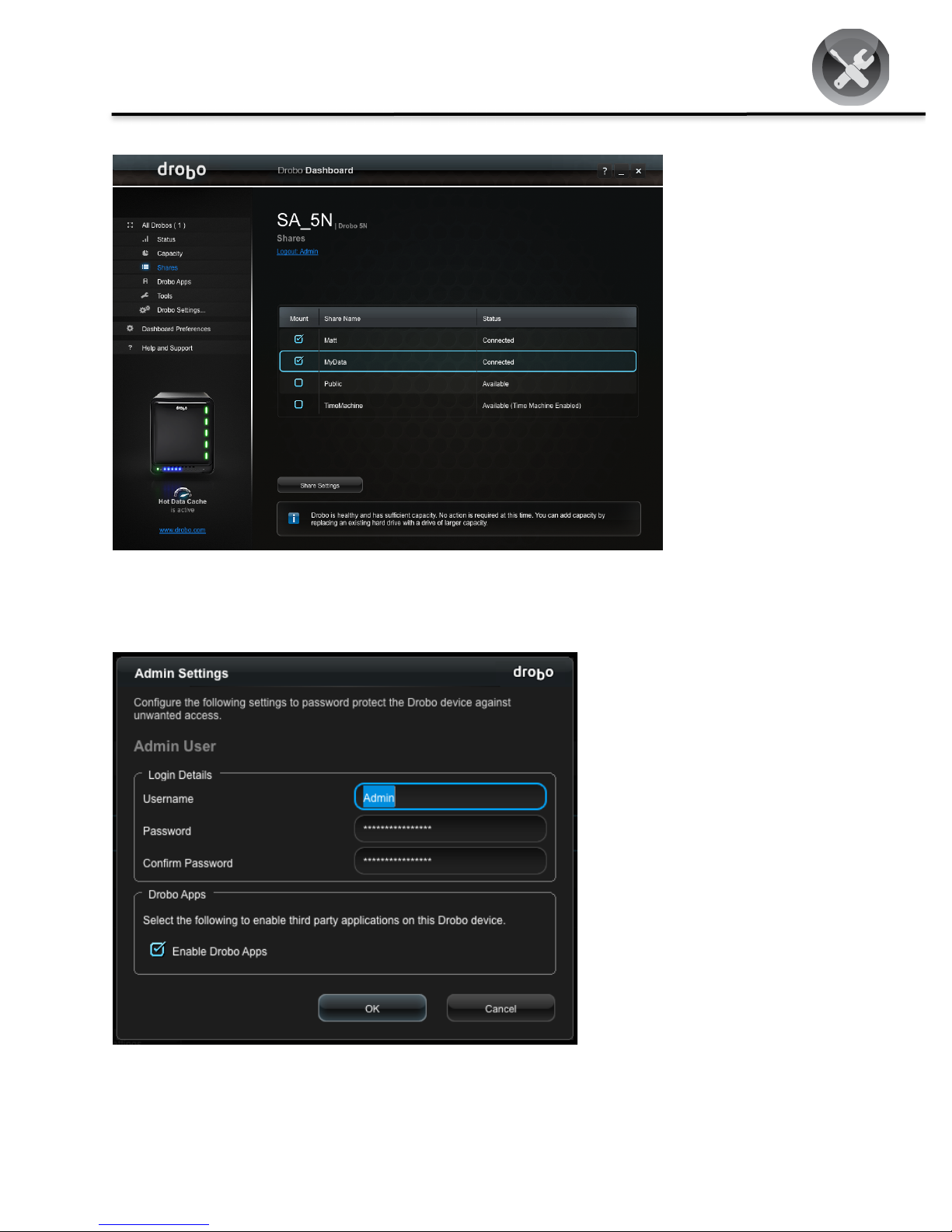This screenshot has width=952, height=1232.
Task: Click the Password input field
Action: (451, 829)
